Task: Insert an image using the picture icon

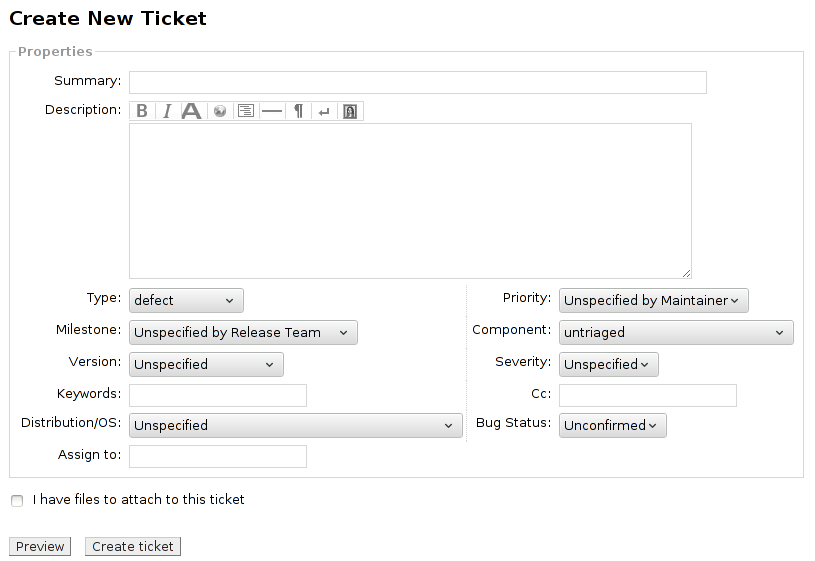Action: (x=350, y=111)
